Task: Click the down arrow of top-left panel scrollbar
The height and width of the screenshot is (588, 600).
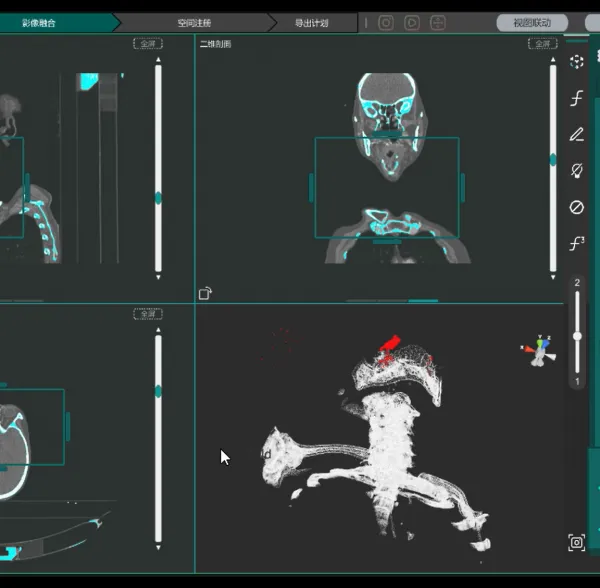Action: (x=158, y=277)
